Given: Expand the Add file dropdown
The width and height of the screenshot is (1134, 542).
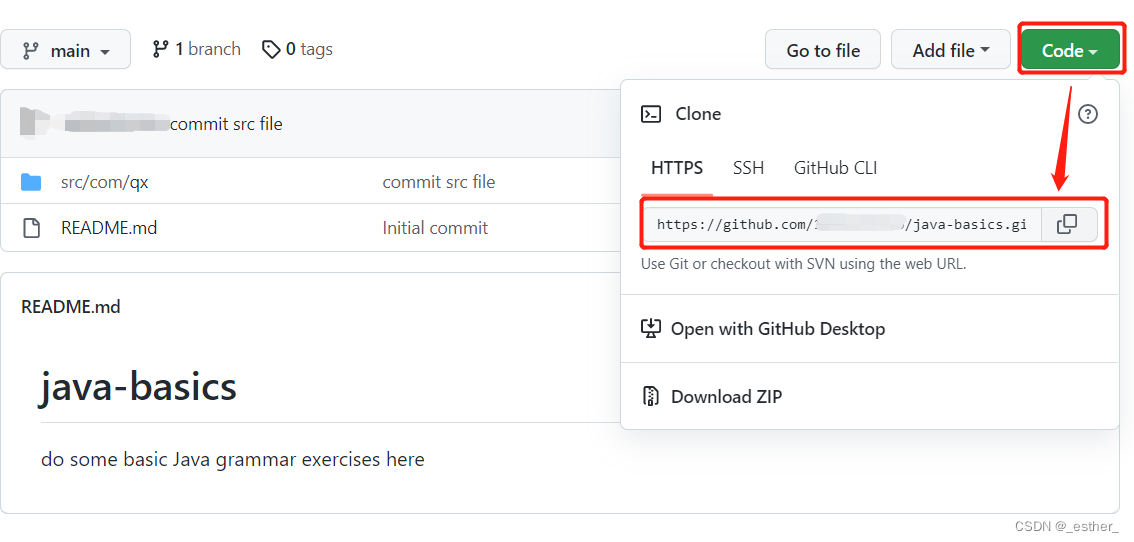Looking at the screenshot, I should [950, 50].
